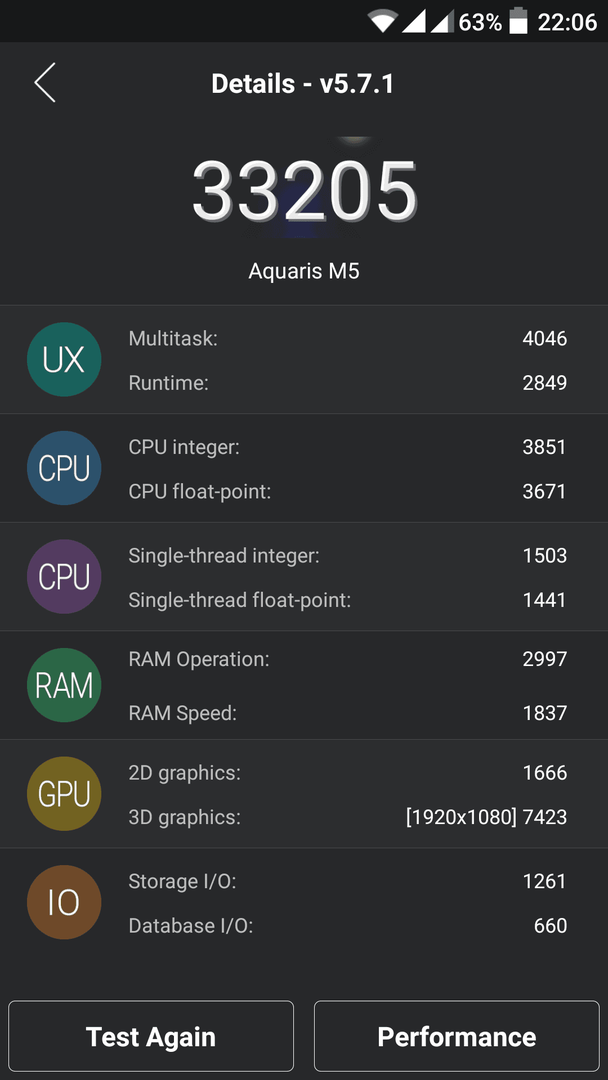Tap the Wi-Fi status bar icon
The image size is (608, 1080).
pos(382,21)
